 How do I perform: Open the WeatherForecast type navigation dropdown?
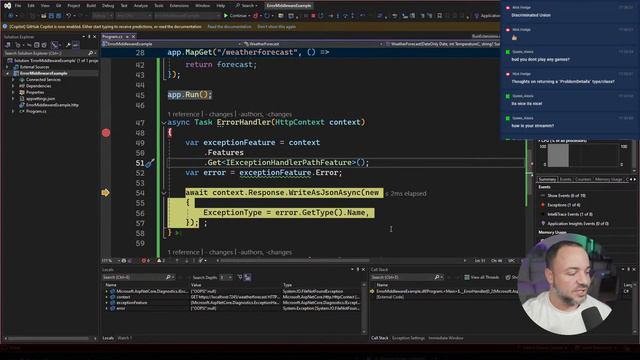click(312, 44)
